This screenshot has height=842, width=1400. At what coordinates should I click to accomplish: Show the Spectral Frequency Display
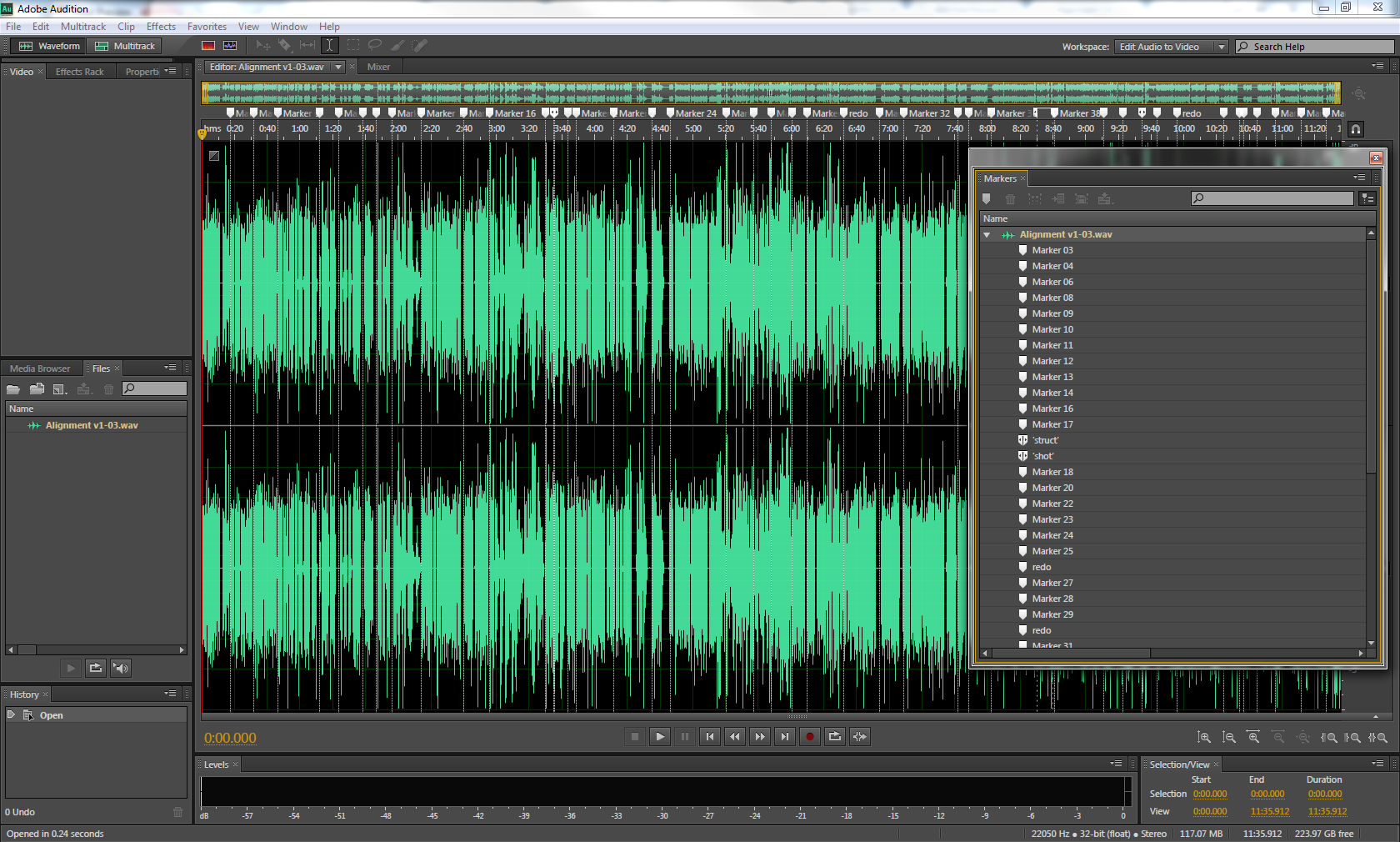(x=208, y=46)
